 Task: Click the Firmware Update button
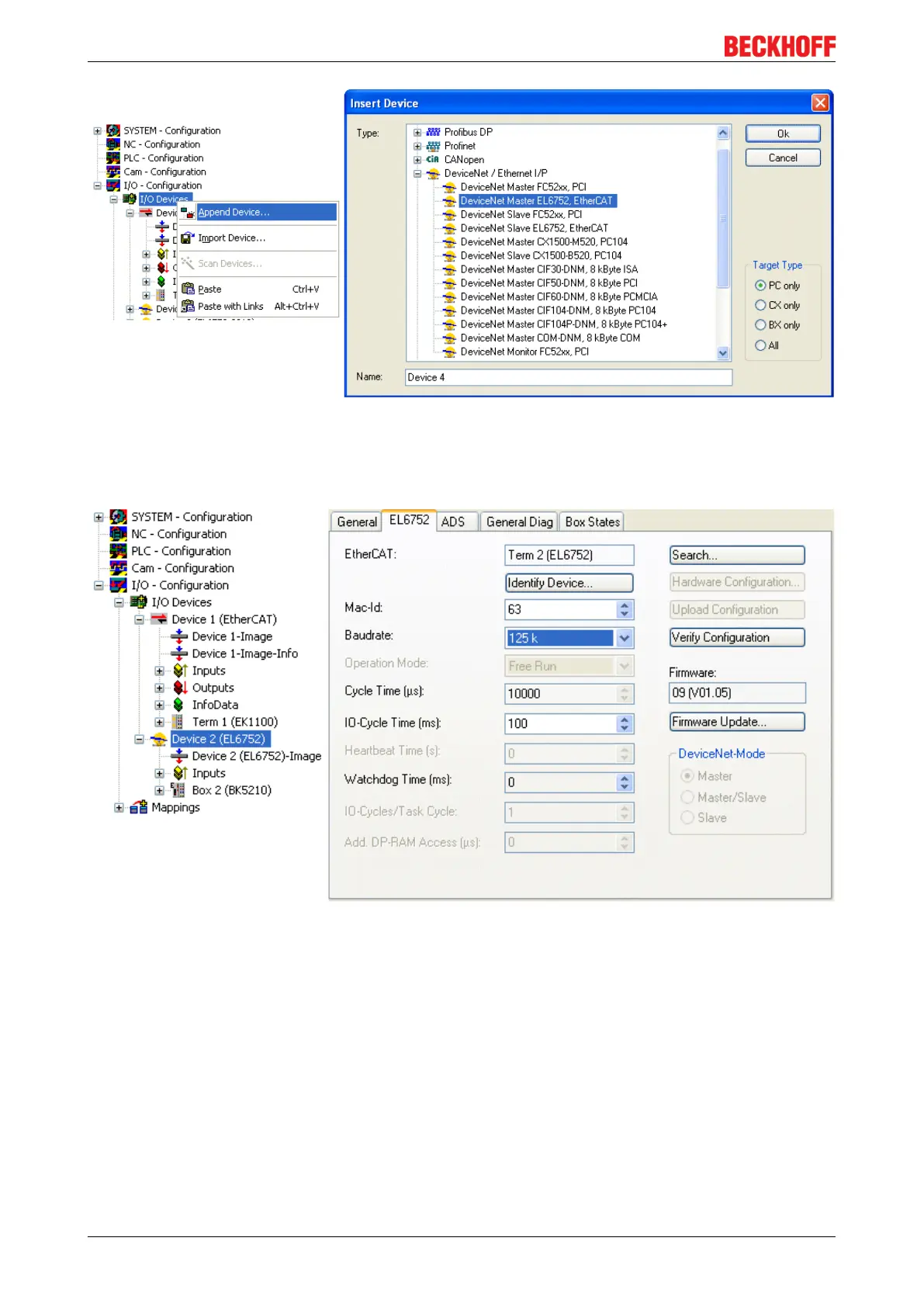click(x=737, y=722)
